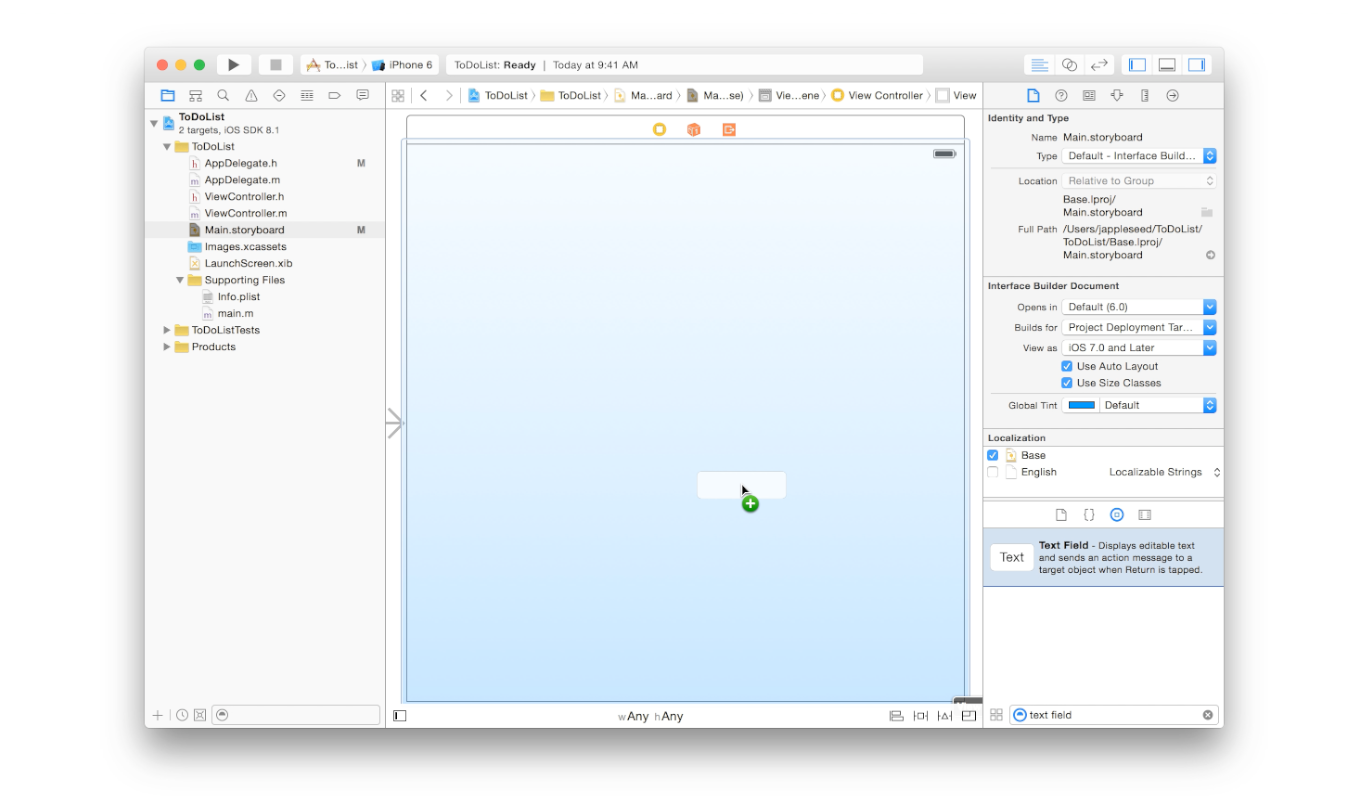Screen dimensions: 1360x809
Task: Click the Global Tint color swatch
Action: click(1081, 405)
